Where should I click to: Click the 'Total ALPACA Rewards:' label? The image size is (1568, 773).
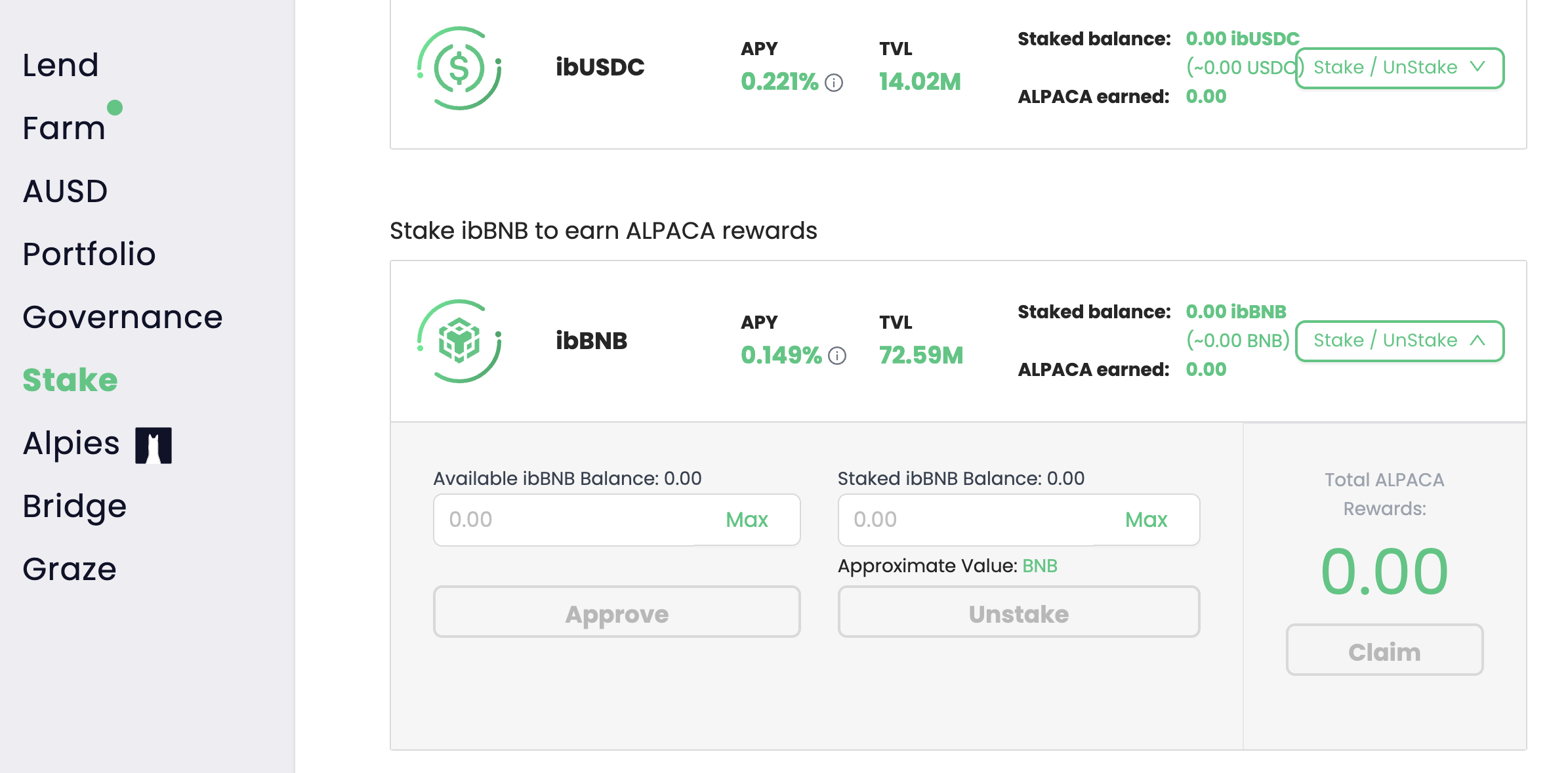1384,494
